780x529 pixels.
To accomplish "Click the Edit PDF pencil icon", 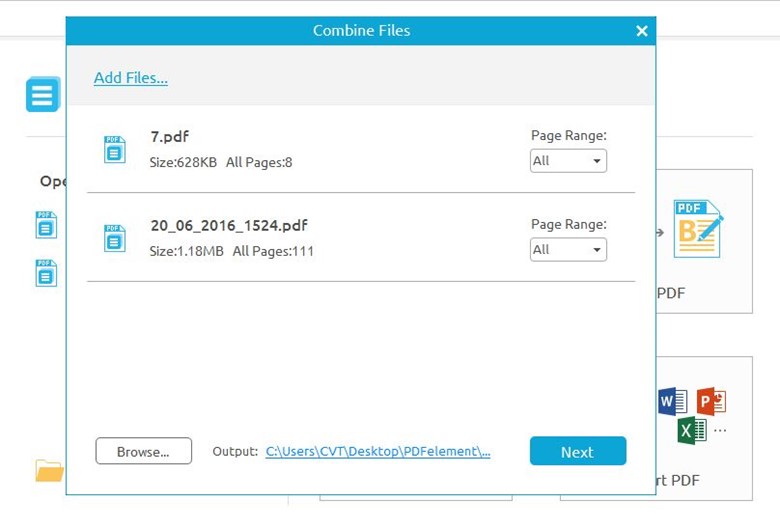I will tap(698, 229).
